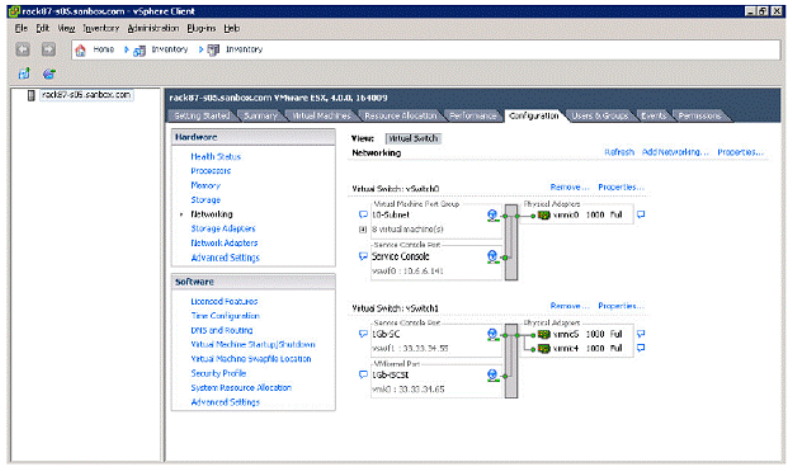Open Processors under Hardware
This screenshot has width=792, height=471.
pos(211,171)
